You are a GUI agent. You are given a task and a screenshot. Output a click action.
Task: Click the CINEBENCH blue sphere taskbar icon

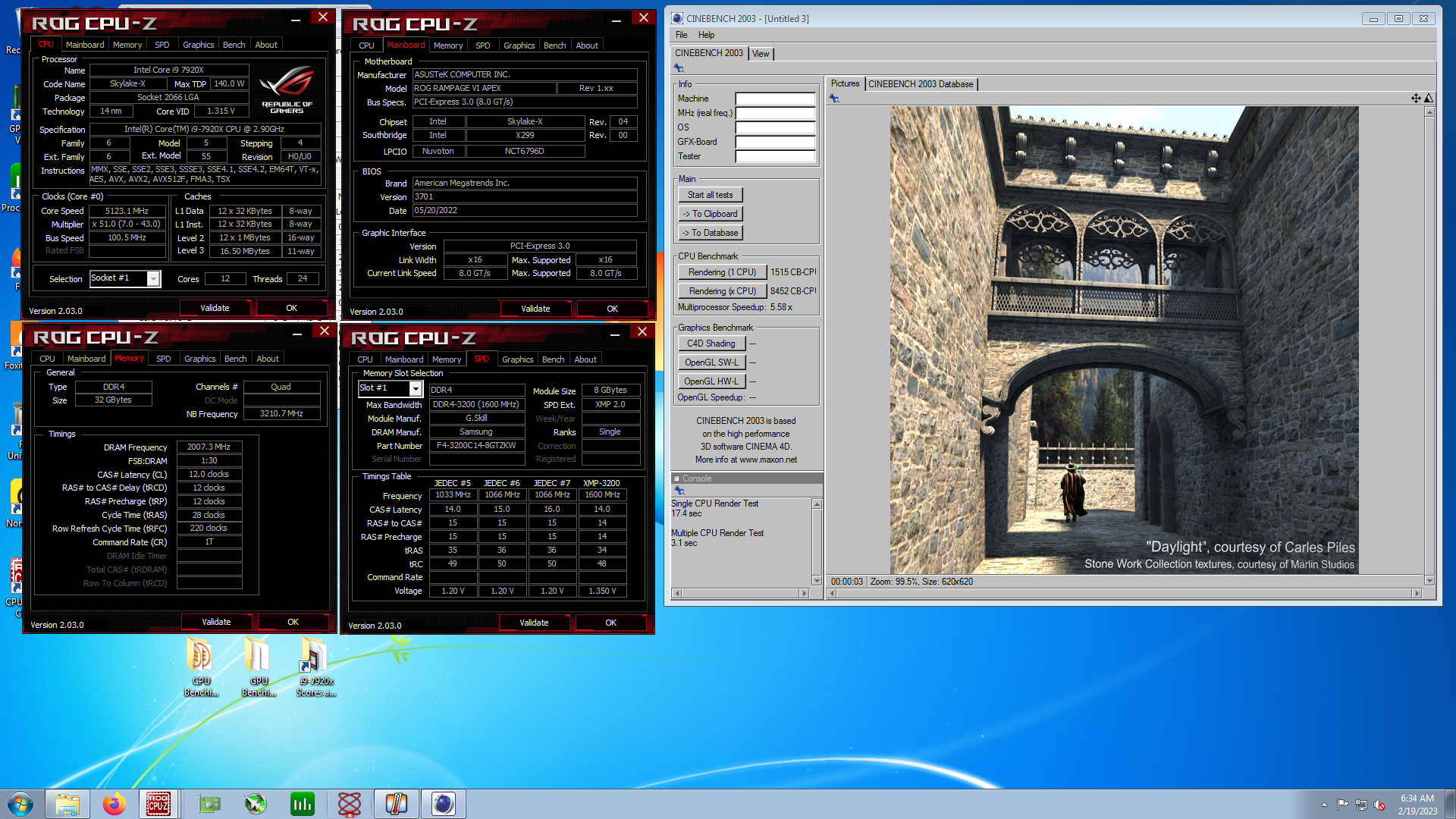444,804
